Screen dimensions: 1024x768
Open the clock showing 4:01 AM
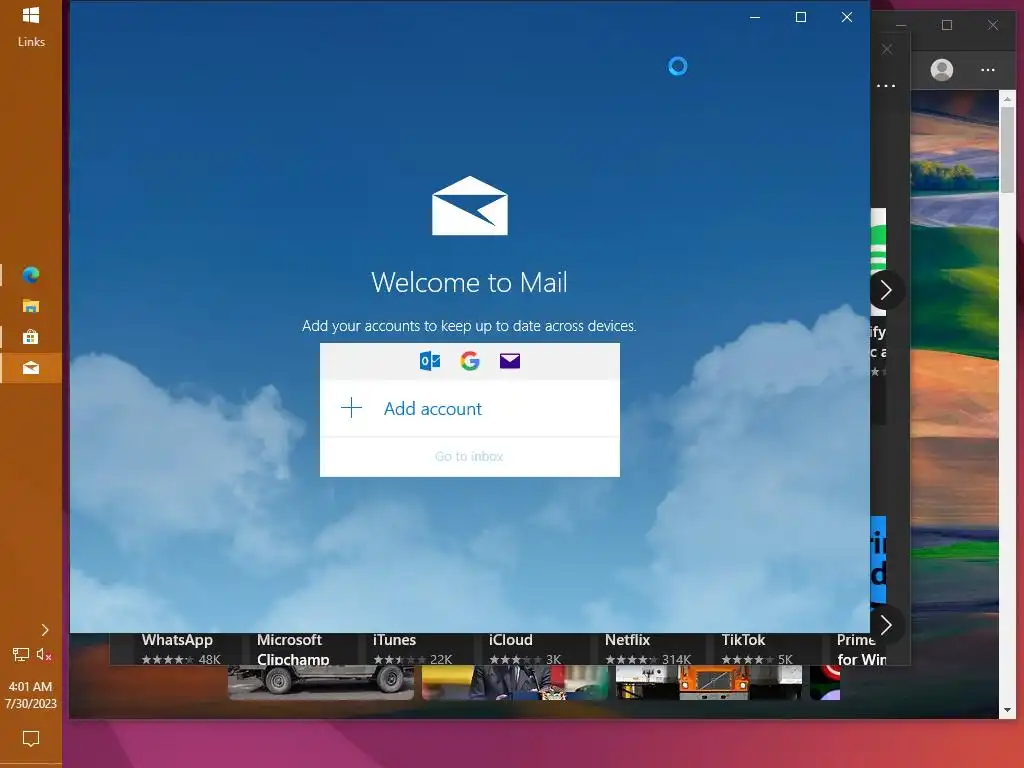31,695
